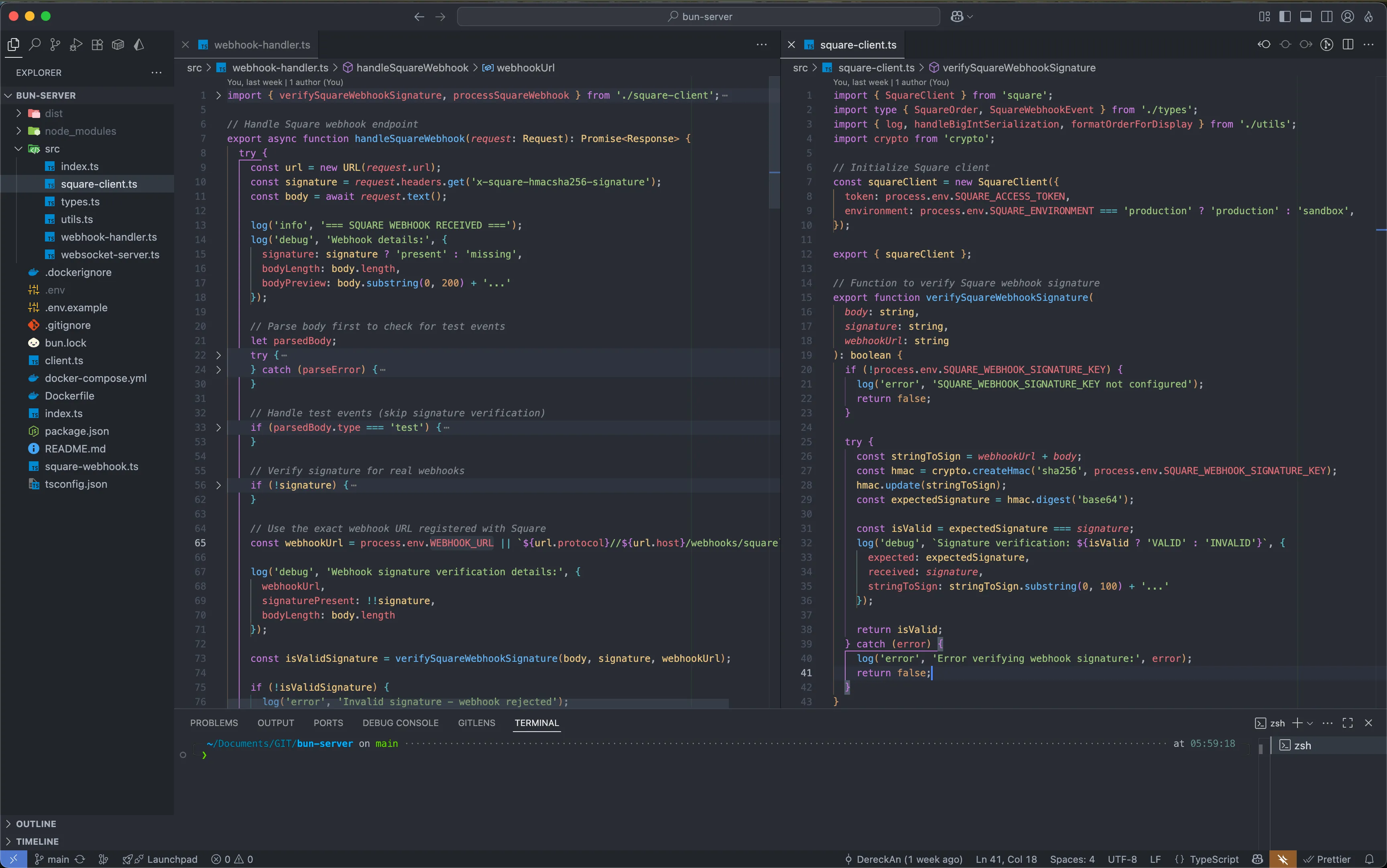Expand the node_modules folder

[x=87, y=131]
